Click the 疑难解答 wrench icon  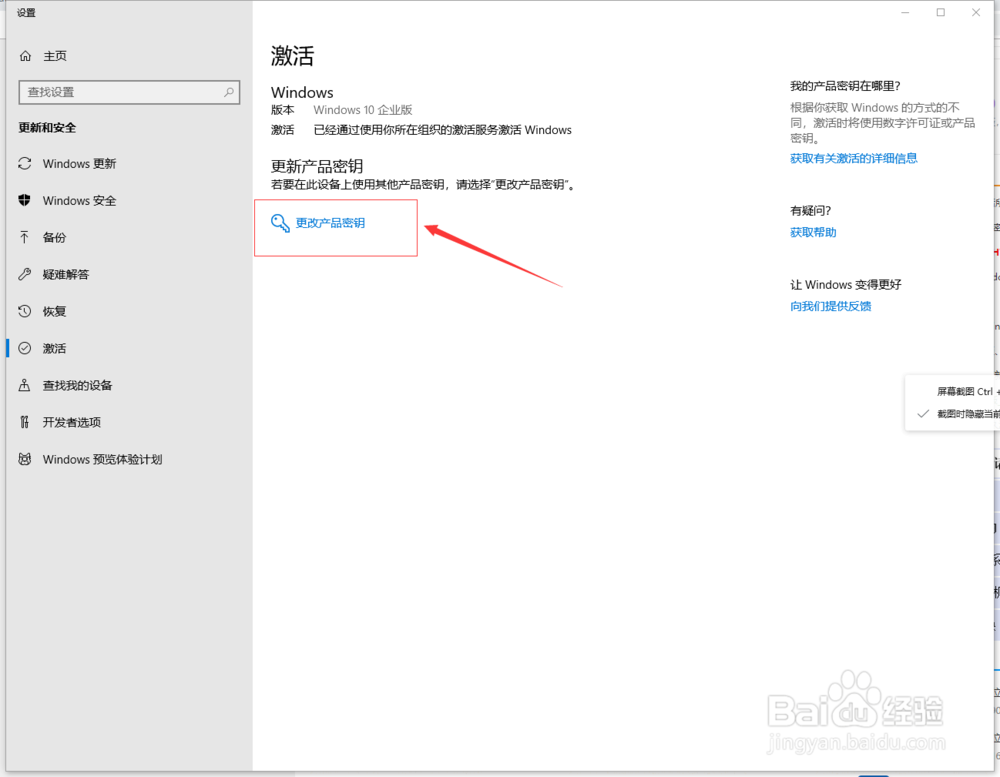coord(25,274)
